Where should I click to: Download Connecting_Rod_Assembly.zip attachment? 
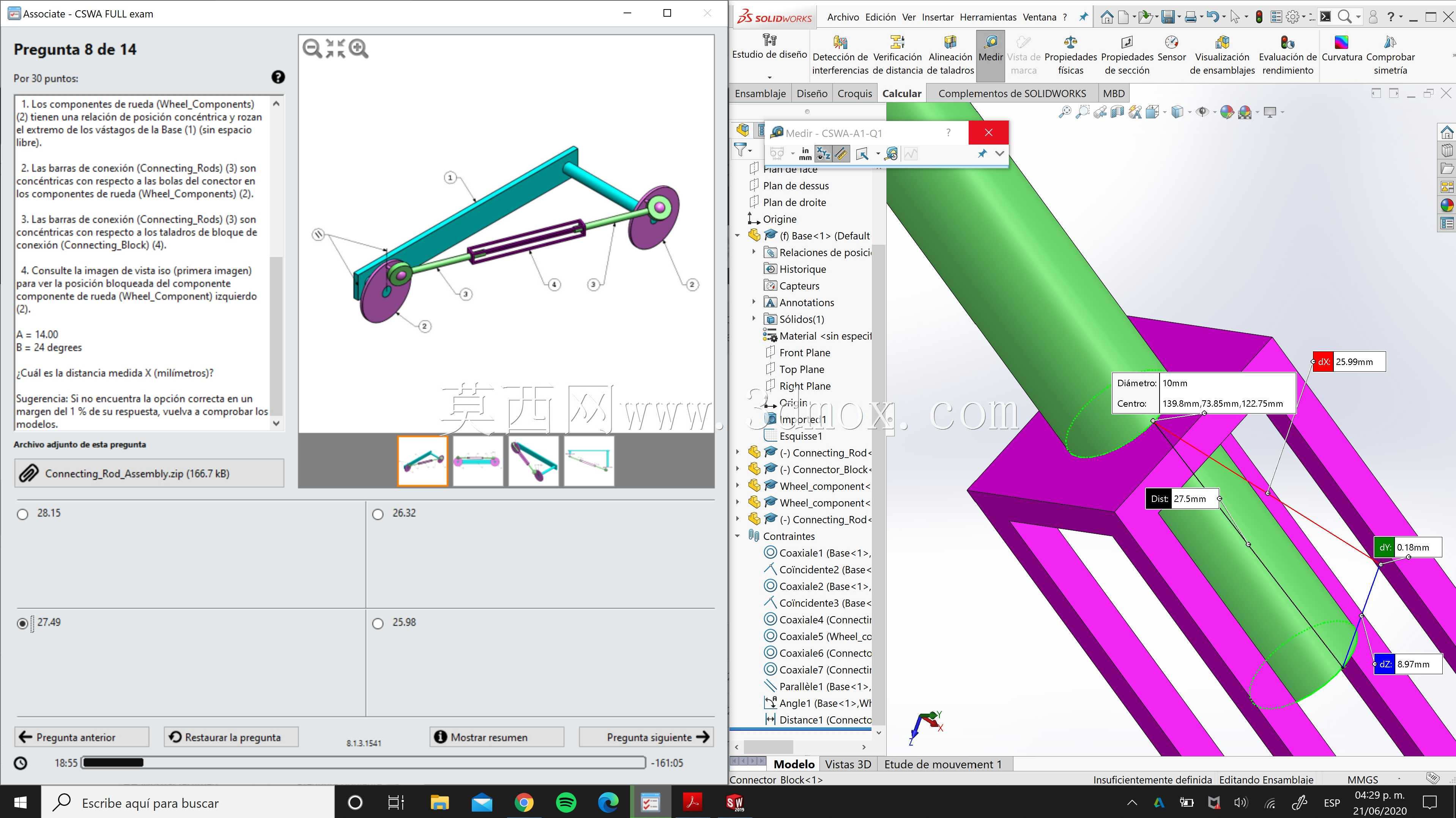click(149, 473)
